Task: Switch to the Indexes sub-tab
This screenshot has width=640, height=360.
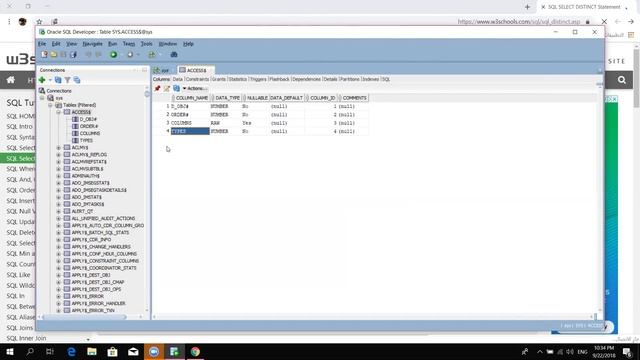Action: coord(371,79)
